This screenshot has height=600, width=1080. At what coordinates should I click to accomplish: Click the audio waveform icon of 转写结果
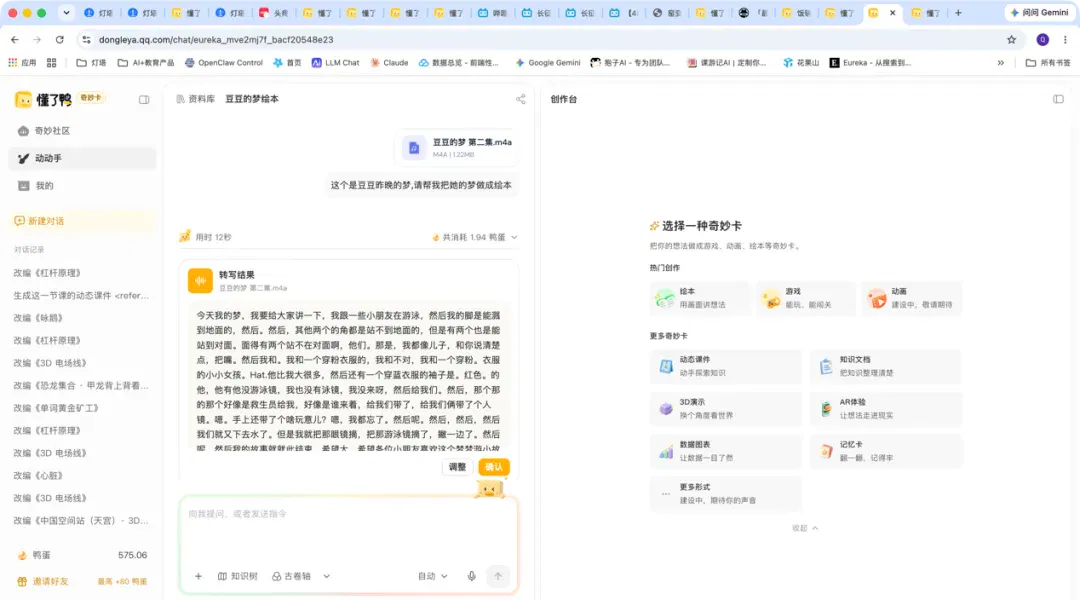200,280
